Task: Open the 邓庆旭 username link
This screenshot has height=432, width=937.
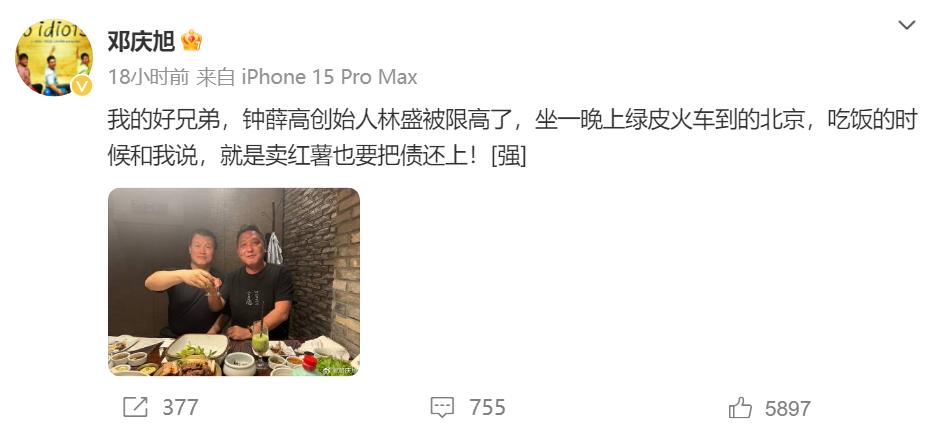Action: (141, 41)
